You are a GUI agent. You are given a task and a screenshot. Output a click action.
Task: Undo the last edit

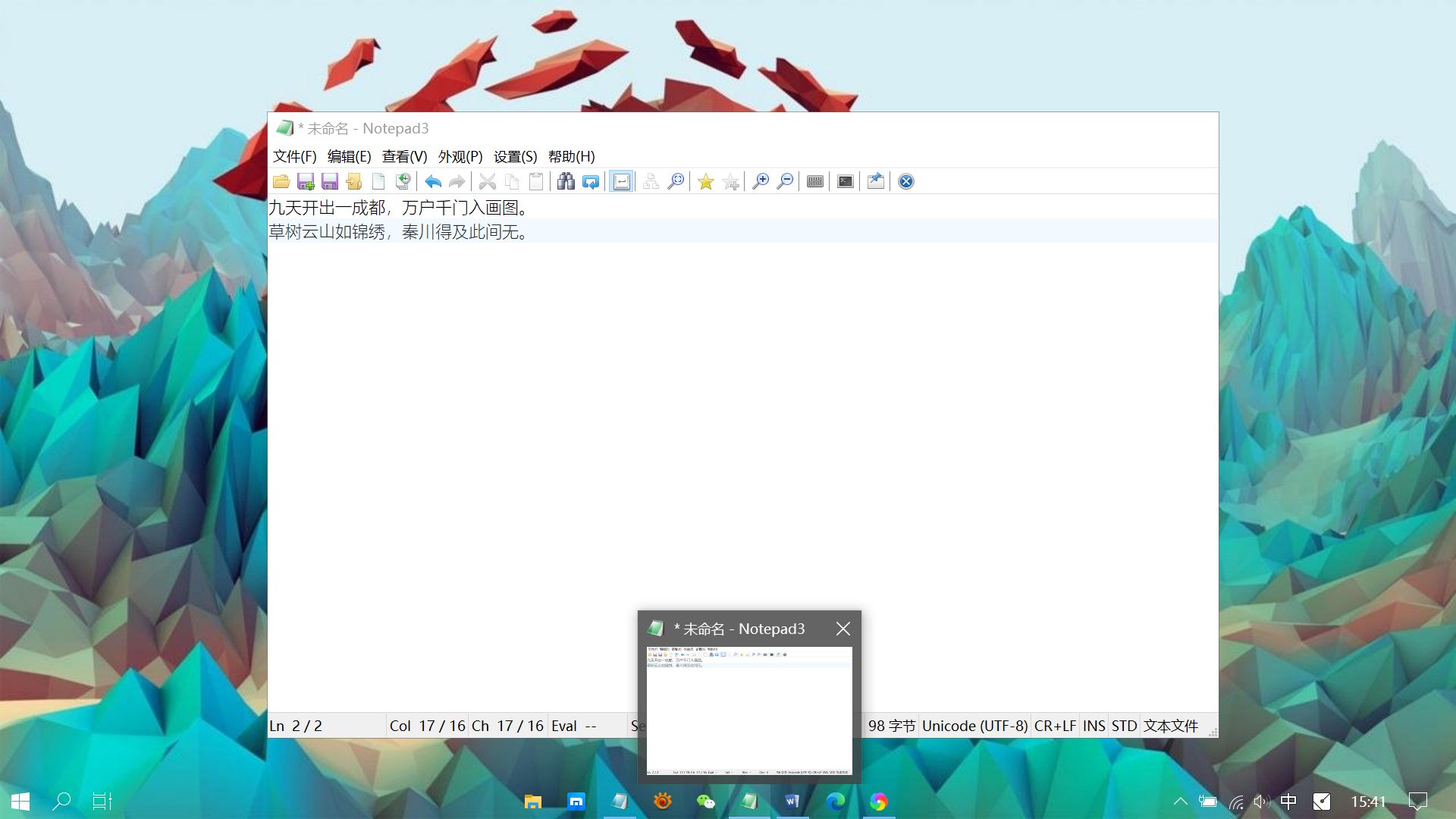pos(433,181)
